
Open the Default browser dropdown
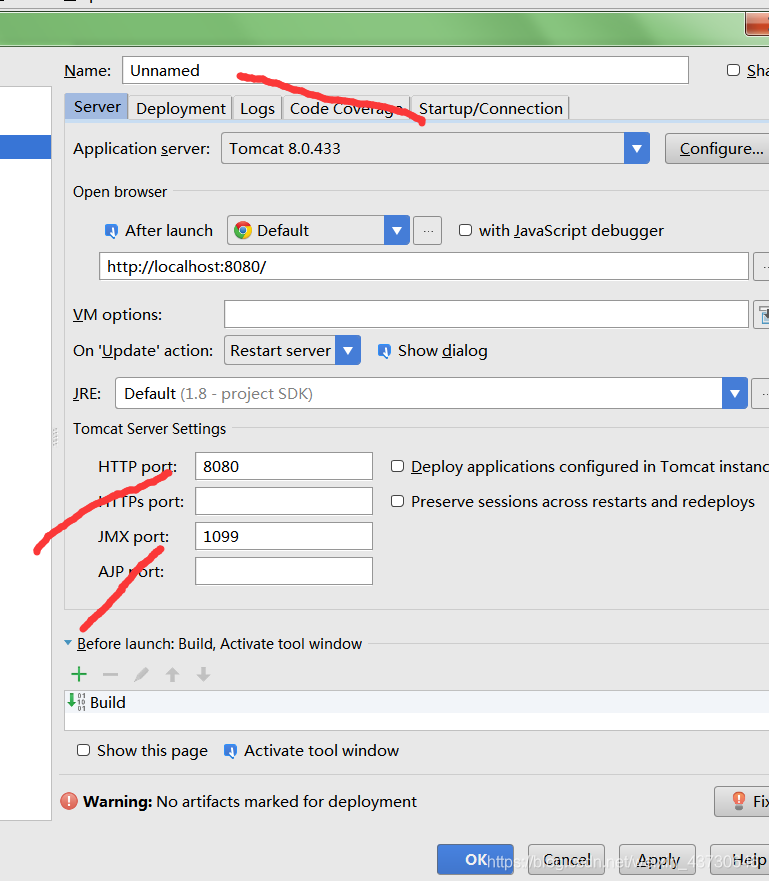coord(397,230)
